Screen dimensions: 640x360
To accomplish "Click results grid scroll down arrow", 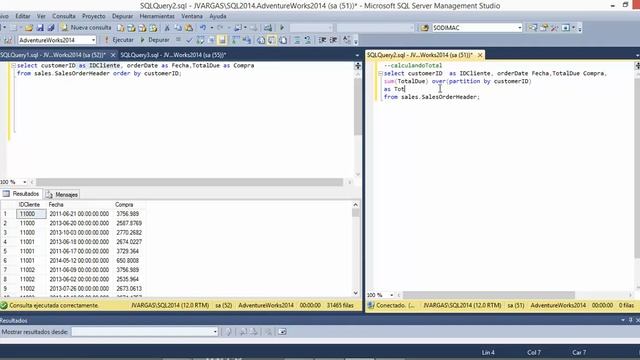I will point(356,293).
